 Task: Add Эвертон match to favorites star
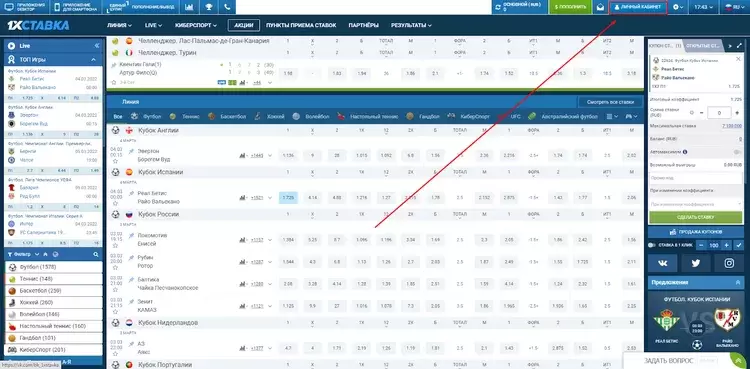115,161
